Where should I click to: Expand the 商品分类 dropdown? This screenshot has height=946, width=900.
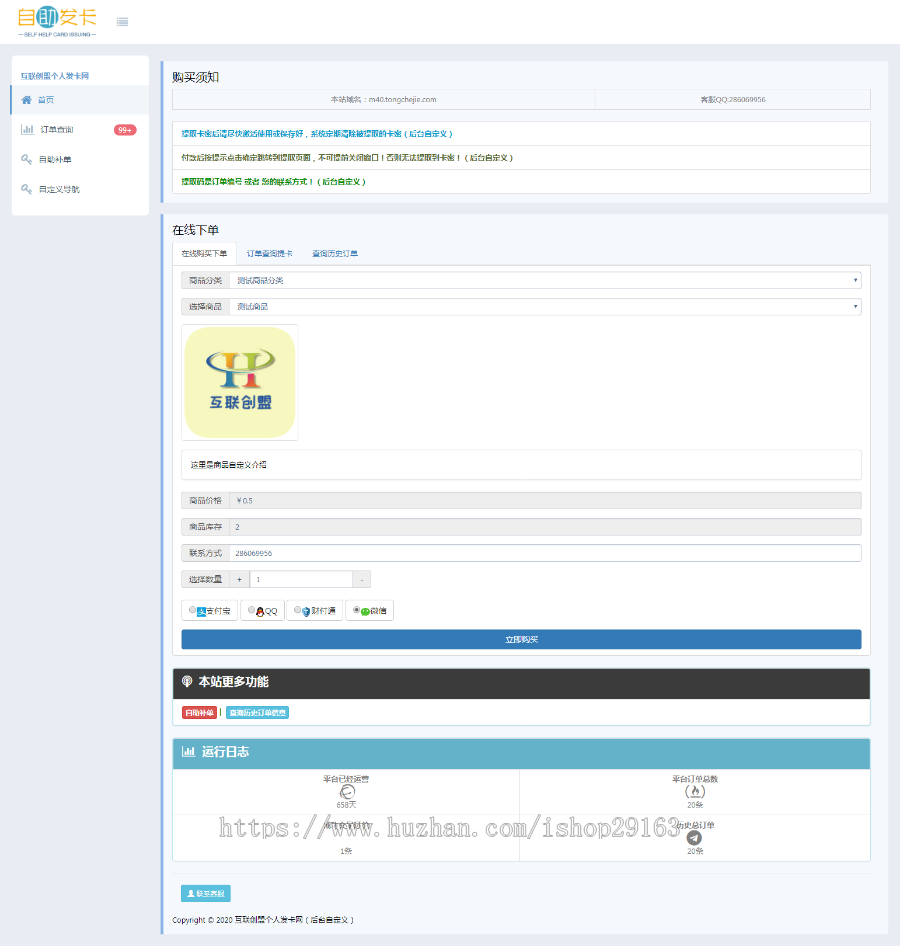(x=545, y=280)
